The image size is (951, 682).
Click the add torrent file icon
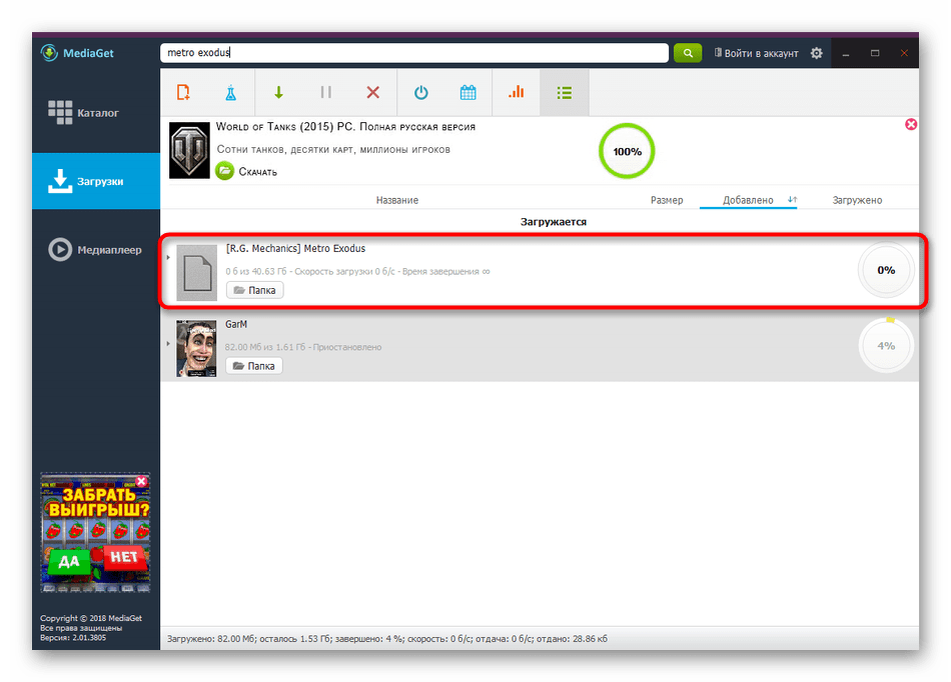click(x=183, y=92)
